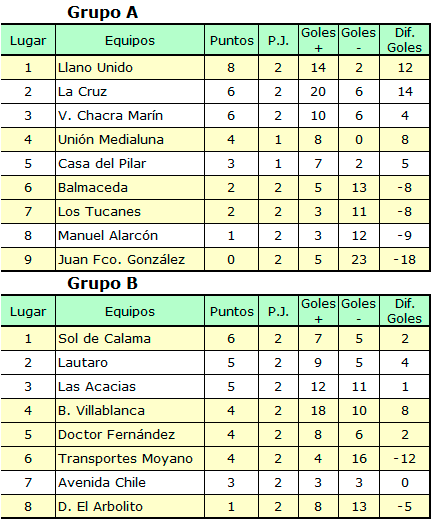This screenshot has width=431, height=519.
Task: Click the Lautaro team name
Action: [83, 363]
